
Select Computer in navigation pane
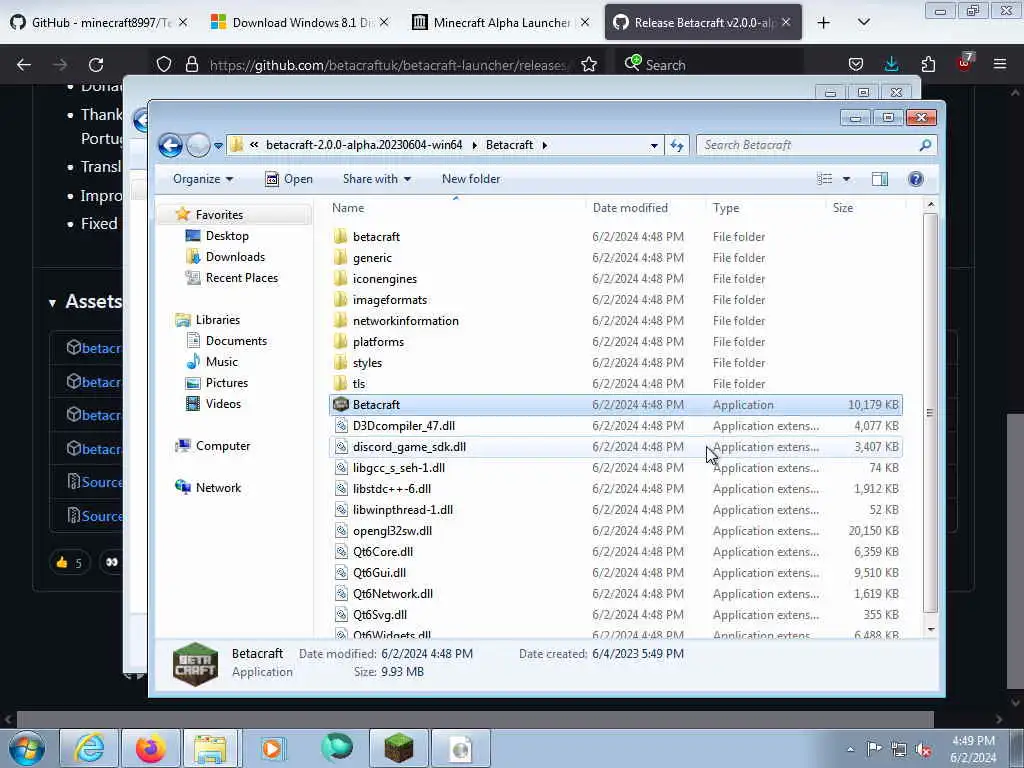pyautogui.click(x=223, y=446)
